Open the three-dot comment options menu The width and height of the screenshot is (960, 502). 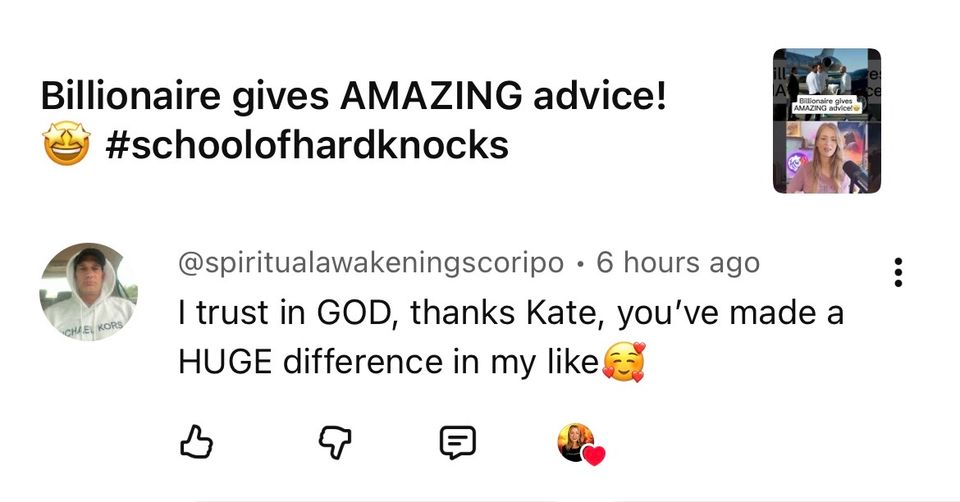[899, 273]
